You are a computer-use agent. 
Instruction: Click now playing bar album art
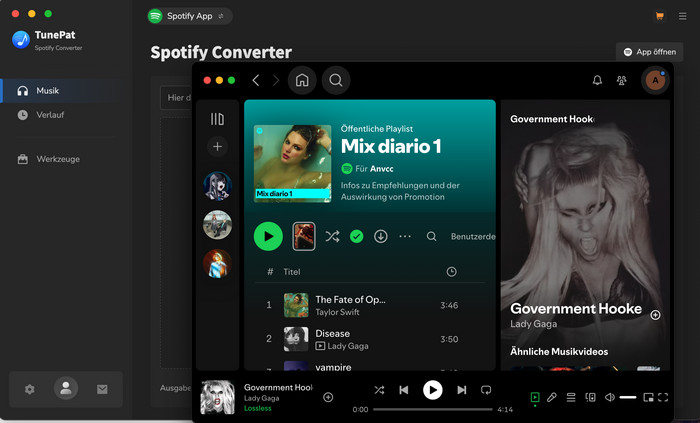tap(217, 397)
